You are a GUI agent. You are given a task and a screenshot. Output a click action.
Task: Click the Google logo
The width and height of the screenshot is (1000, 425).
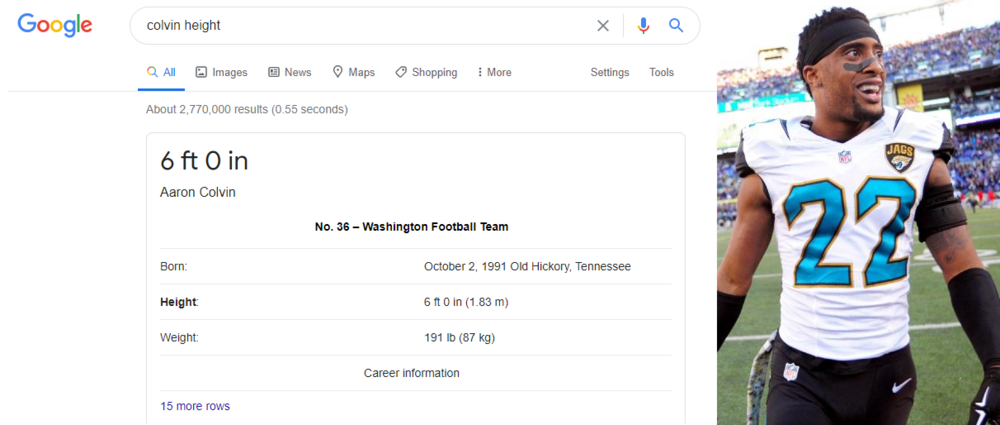55,26
